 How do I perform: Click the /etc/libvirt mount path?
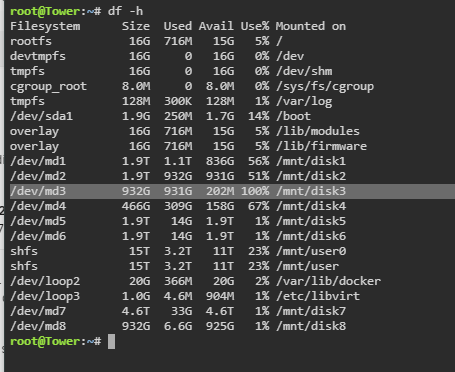tap(318, 296)
